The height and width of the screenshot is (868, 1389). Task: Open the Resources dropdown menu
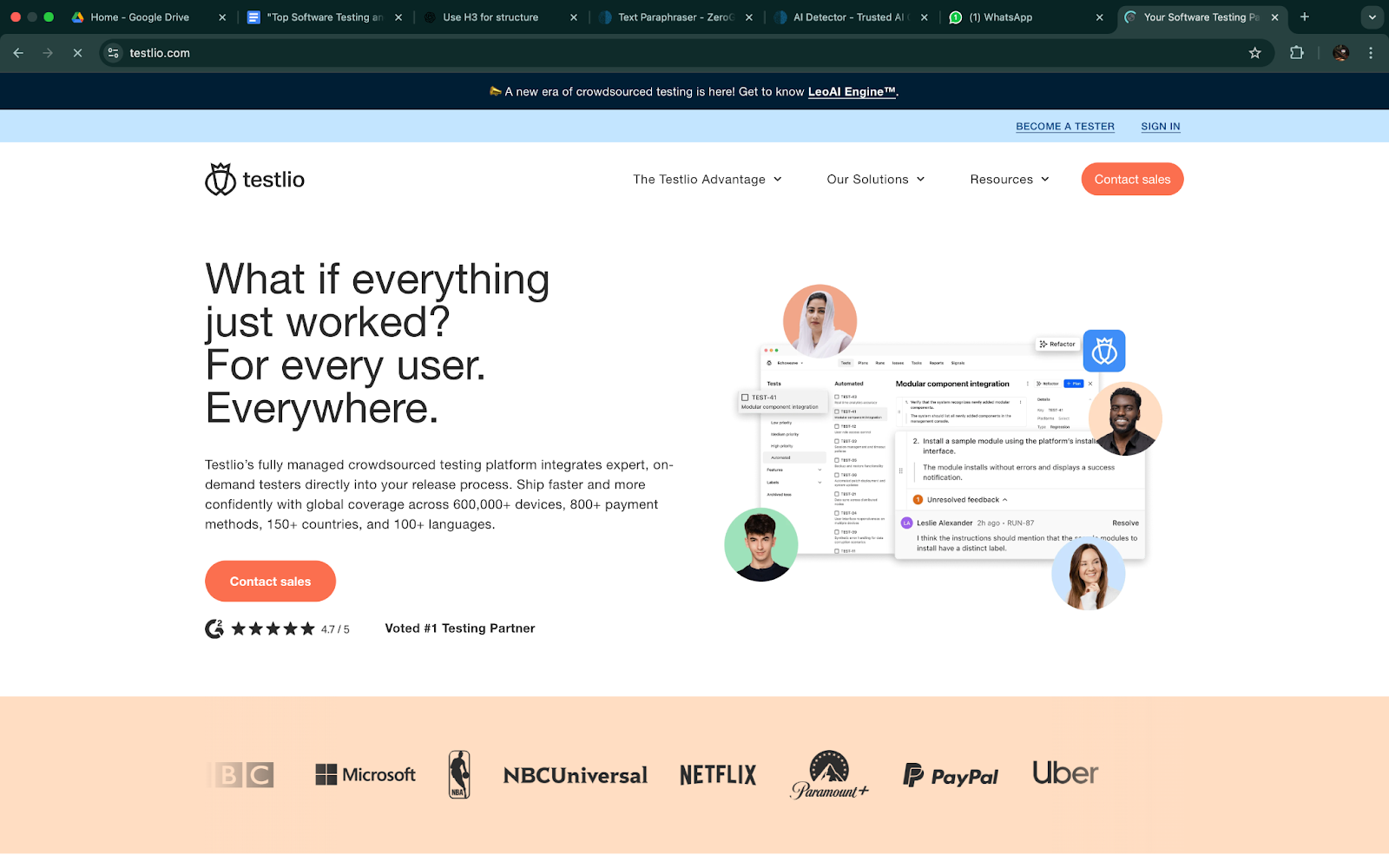click(x=1009, y=180)
